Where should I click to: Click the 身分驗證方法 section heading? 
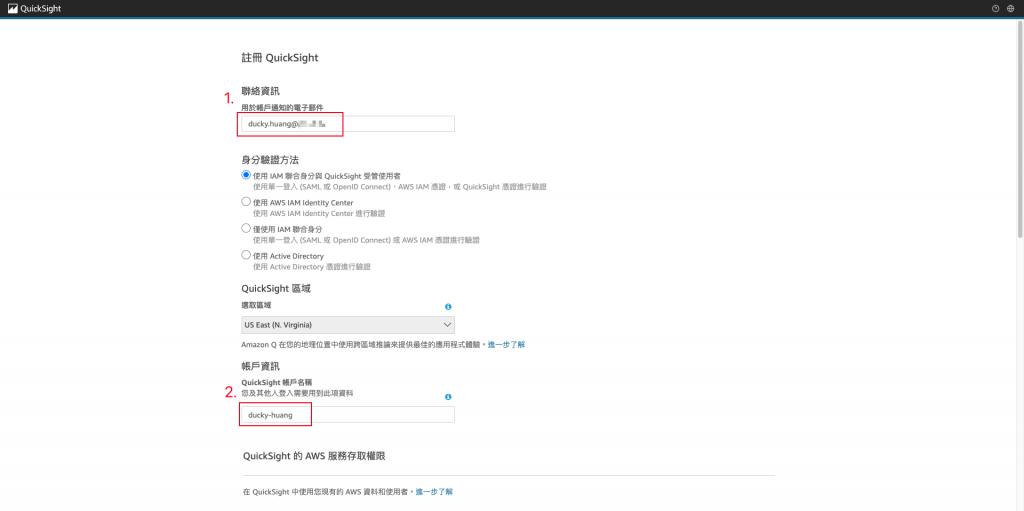click(x=270, y=159)
